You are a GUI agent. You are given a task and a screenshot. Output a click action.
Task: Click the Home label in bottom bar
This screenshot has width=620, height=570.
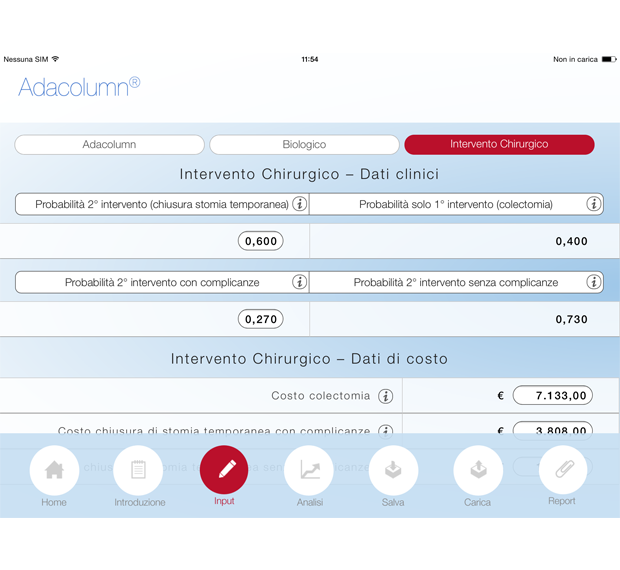54,502
